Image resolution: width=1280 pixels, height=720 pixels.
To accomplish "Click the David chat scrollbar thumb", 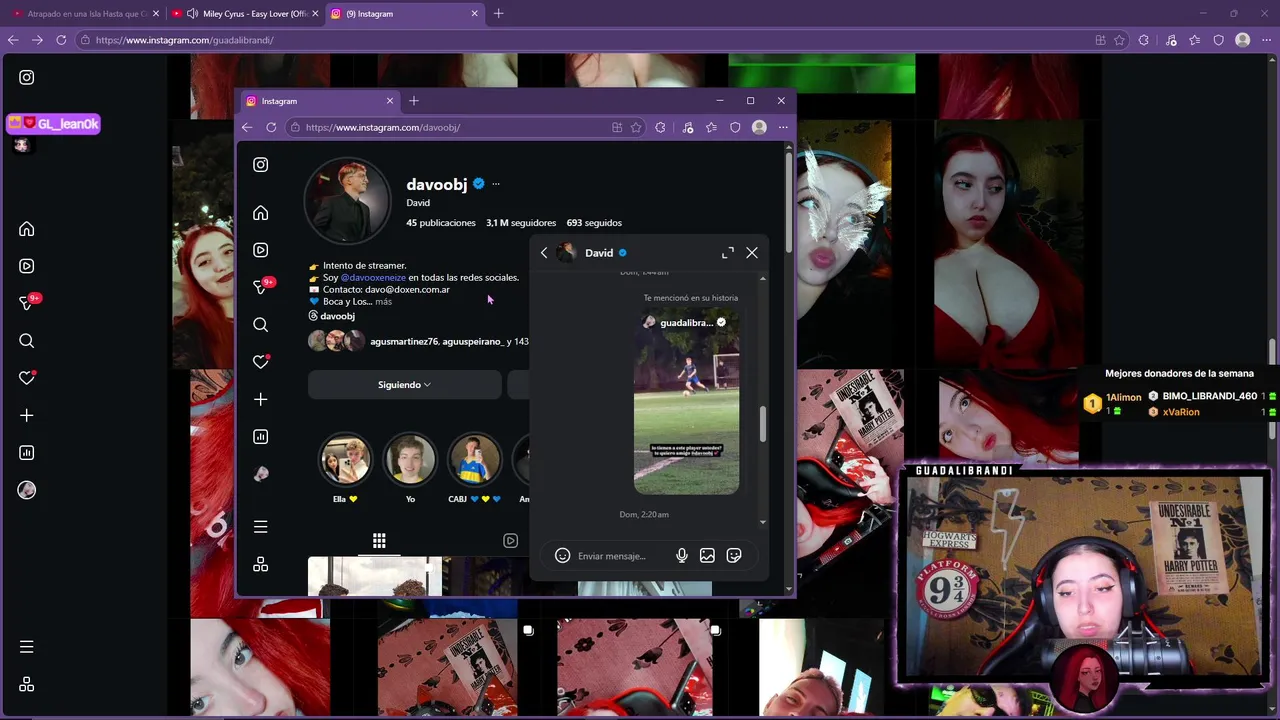I will pos(763,424).
